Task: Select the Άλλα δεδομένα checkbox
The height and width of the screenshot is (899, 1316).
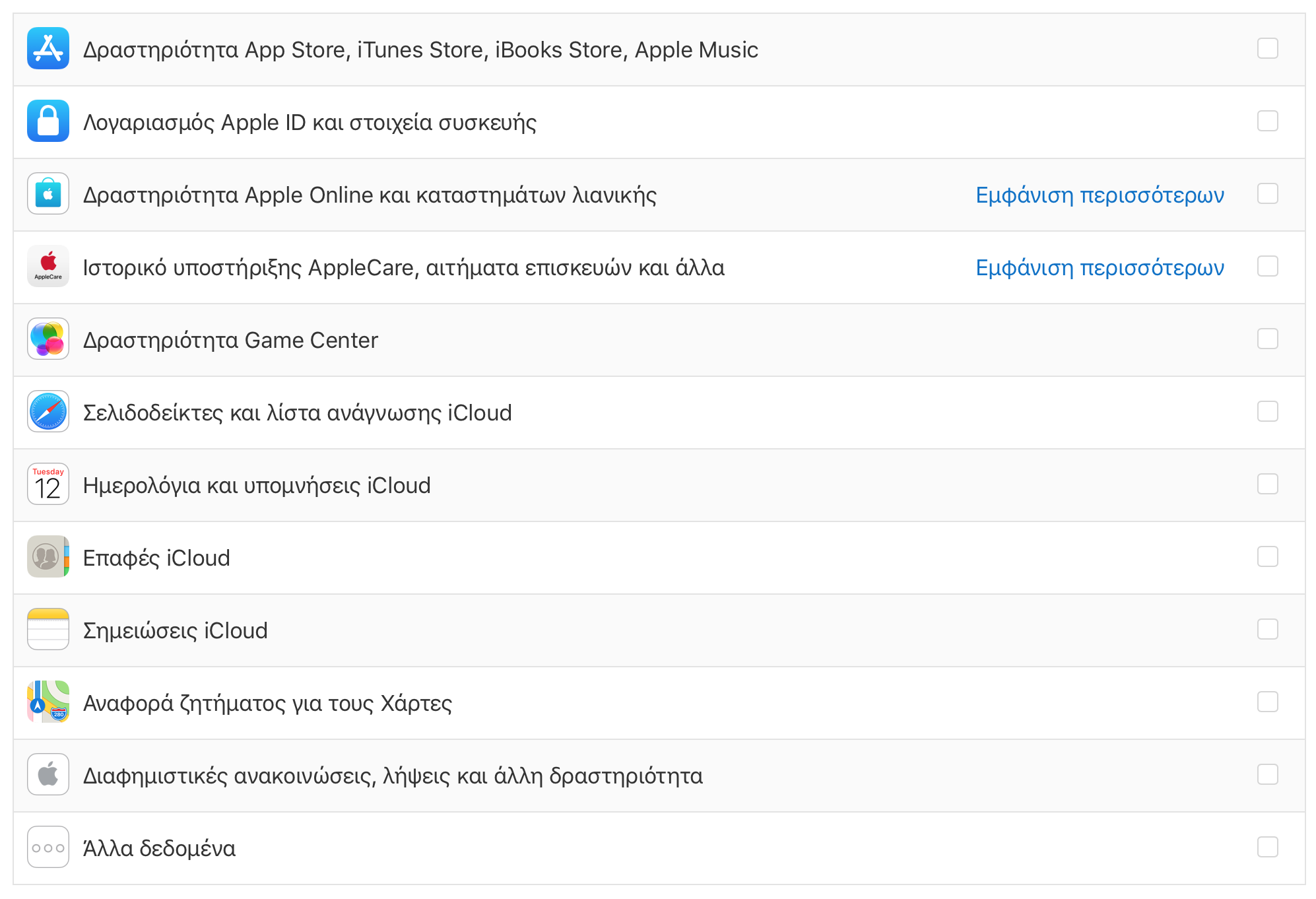Action: pyautogui.click(x=1268, y=847)
